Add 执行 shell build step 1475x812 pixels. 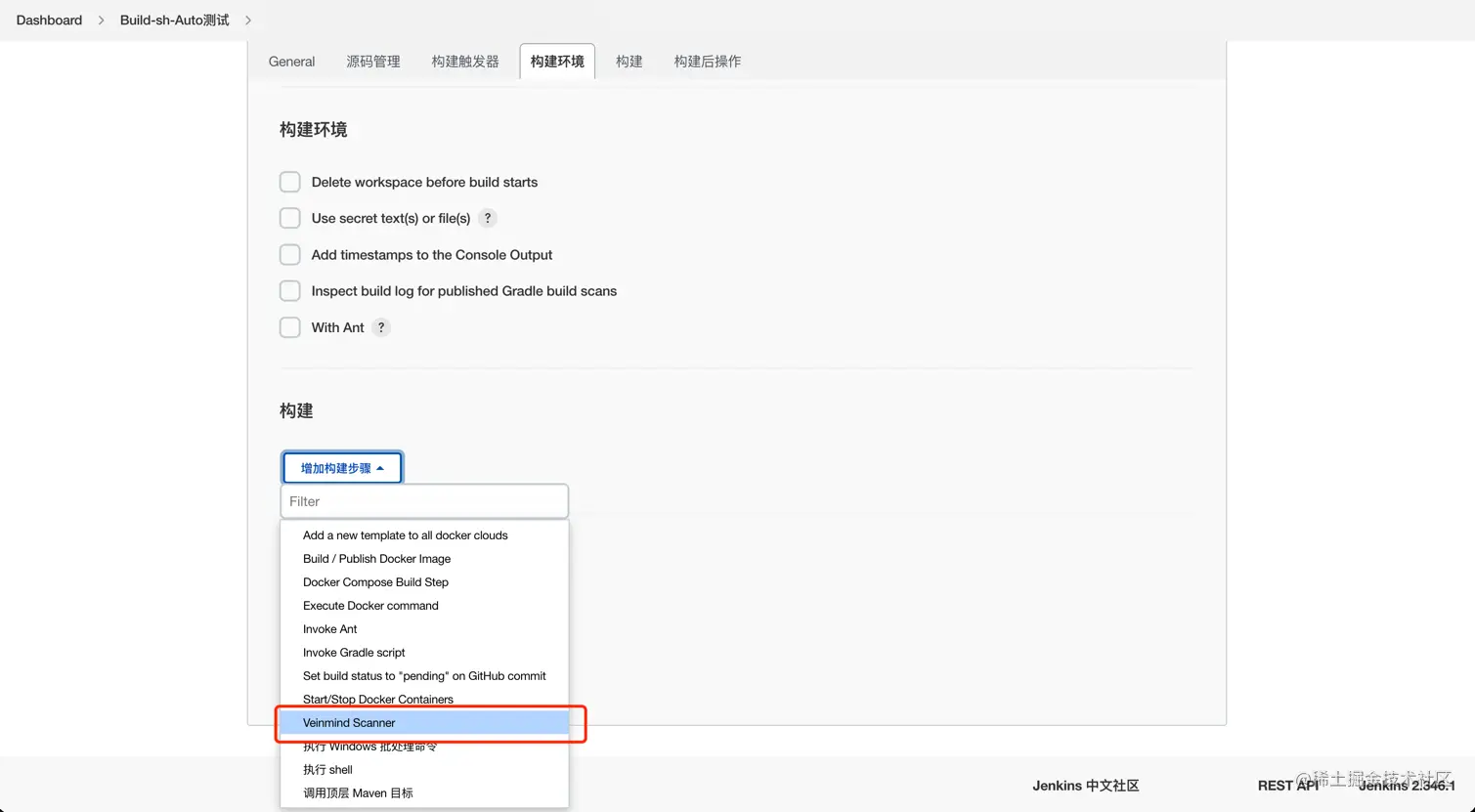tap(424, 770)
